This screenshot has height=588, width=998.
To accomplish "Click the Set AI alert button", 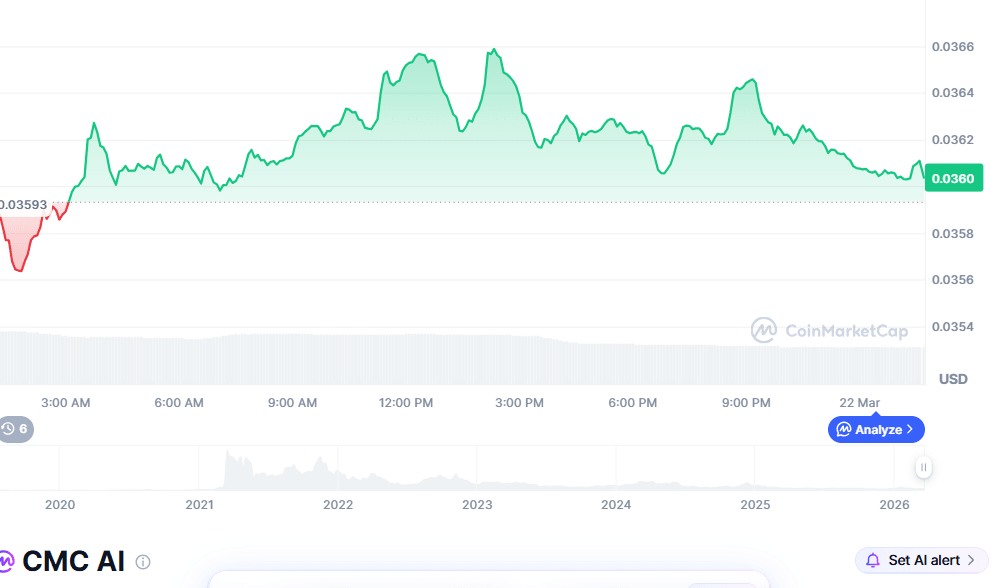I will [x=920, y=560].
